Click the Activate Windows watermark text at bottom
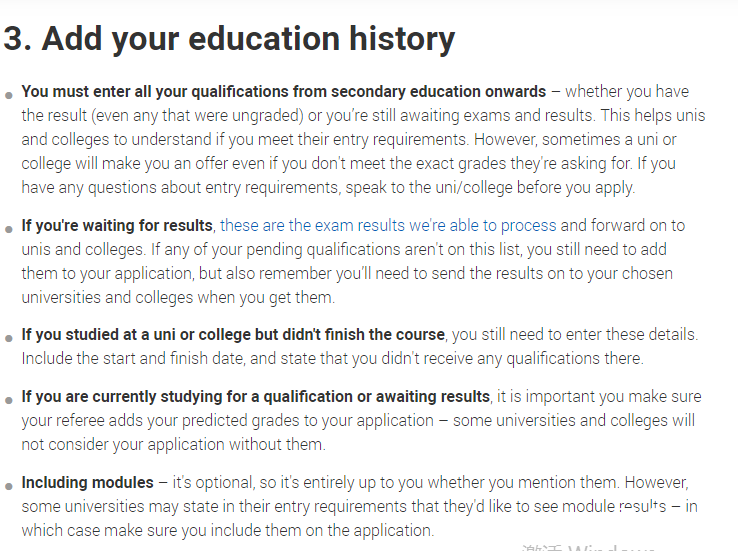 click(588, 547)
